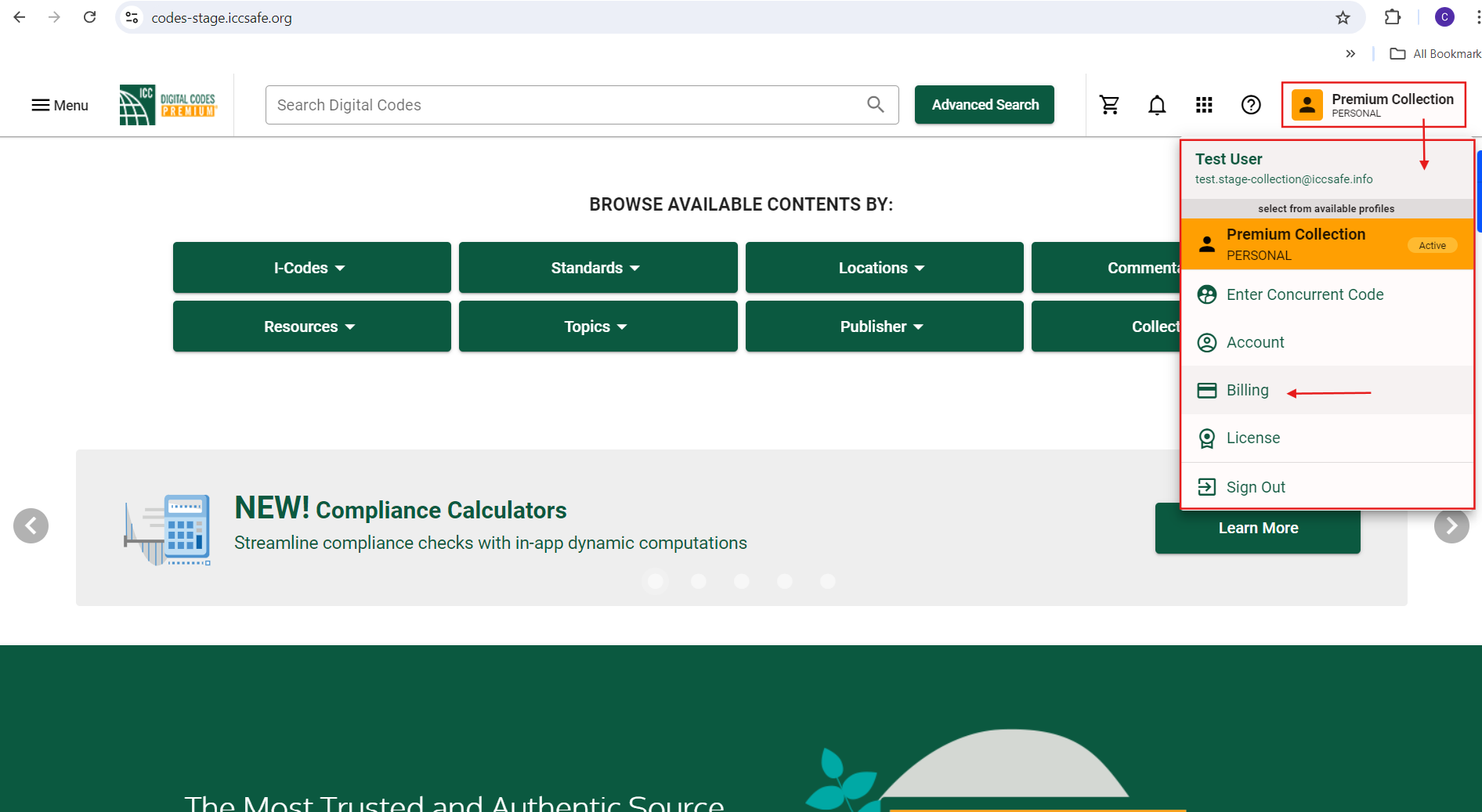1482x812 pixels.
Task: Choose Enter Concurrent Code
Action: pyautogui.click(x=1327, y=294)
